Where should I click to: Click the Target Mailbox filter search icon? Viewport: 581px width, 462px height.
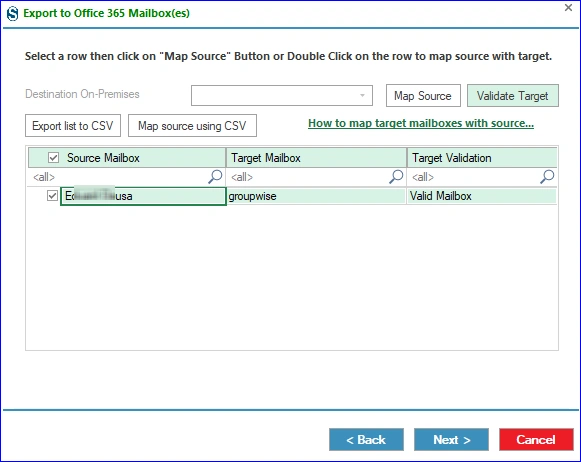tap(396, 177)
